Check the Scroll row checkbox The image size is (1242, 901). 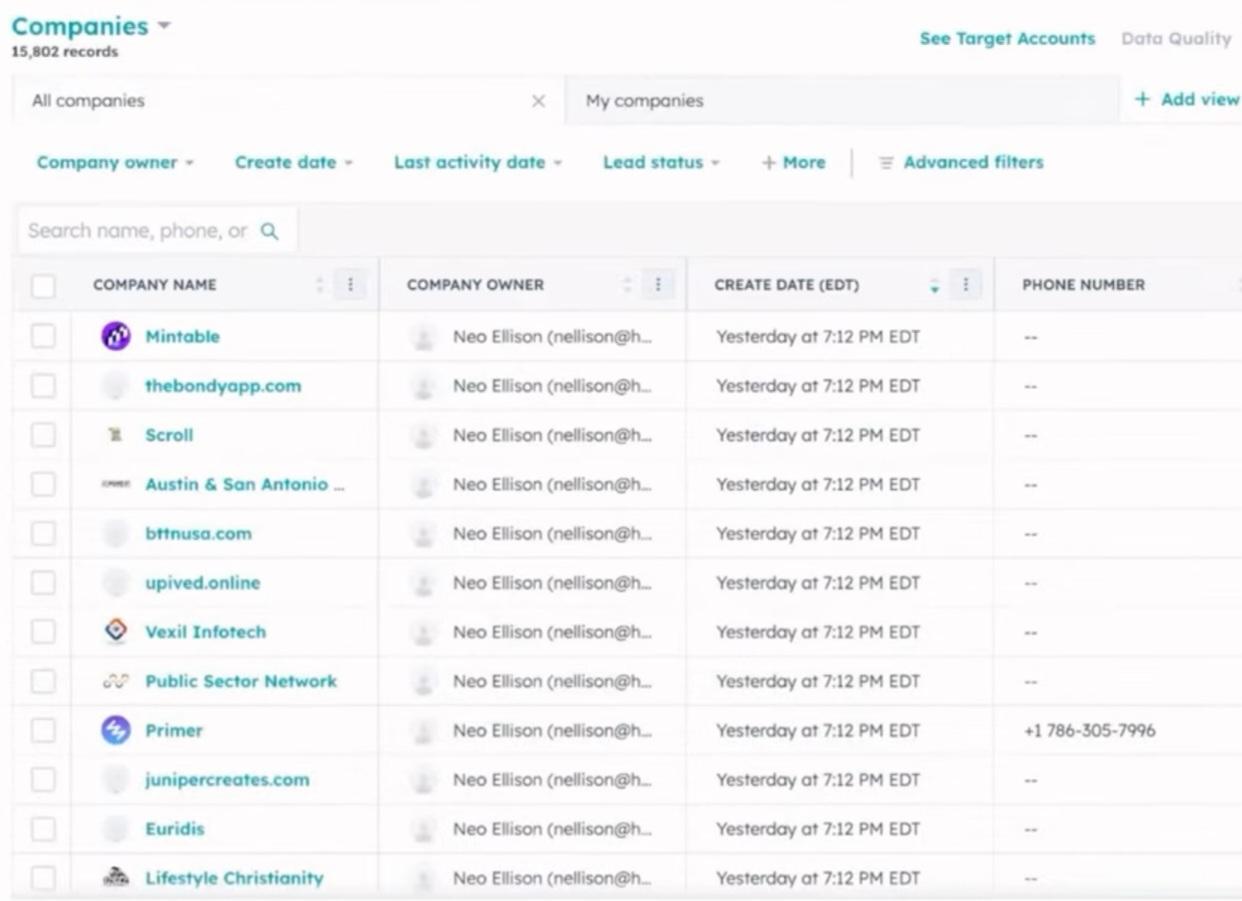pyautogui.click(x=43, y=435)
